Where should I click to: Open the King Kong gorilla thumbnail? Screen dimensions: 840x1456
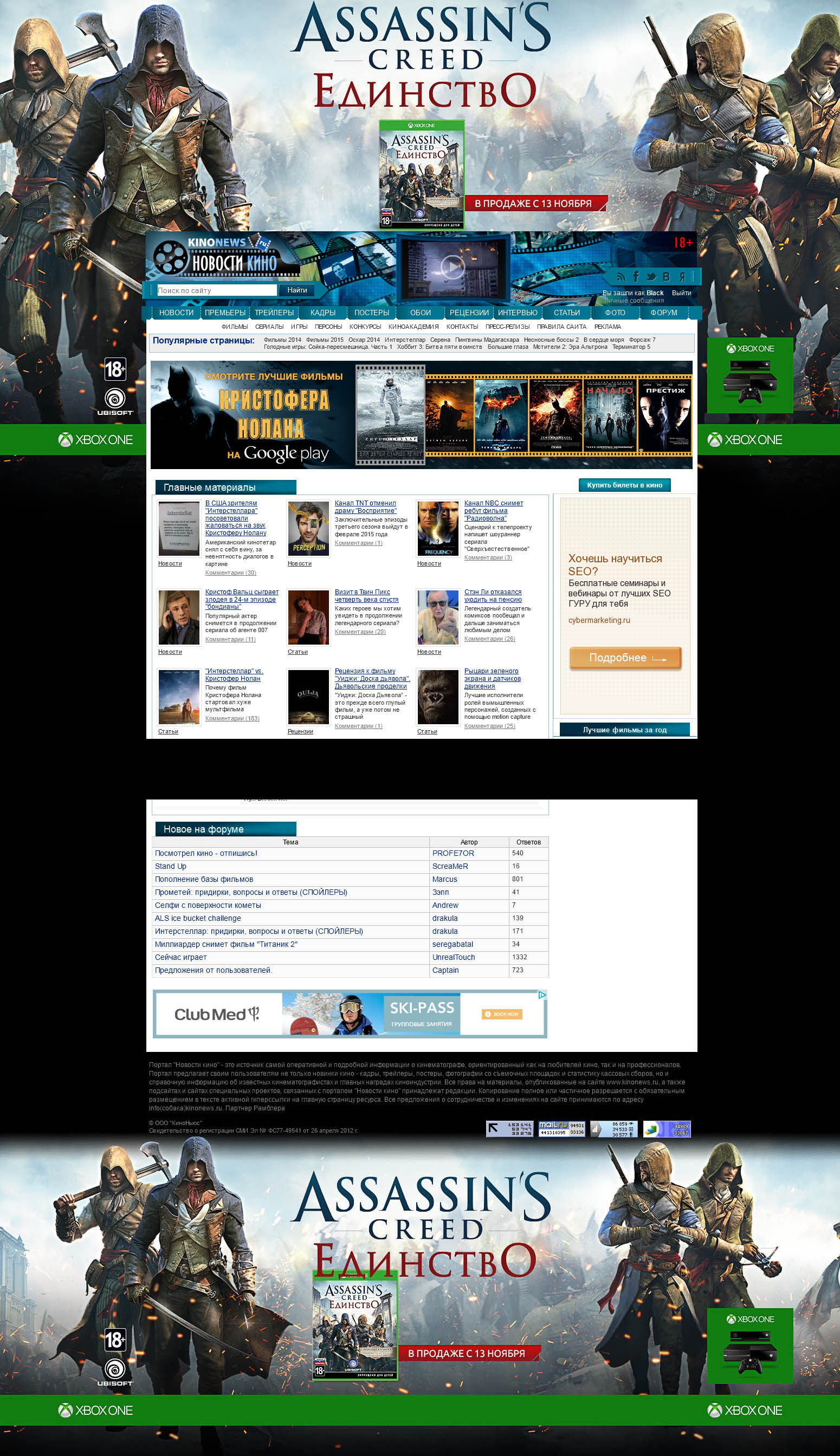tap(438, 697)
